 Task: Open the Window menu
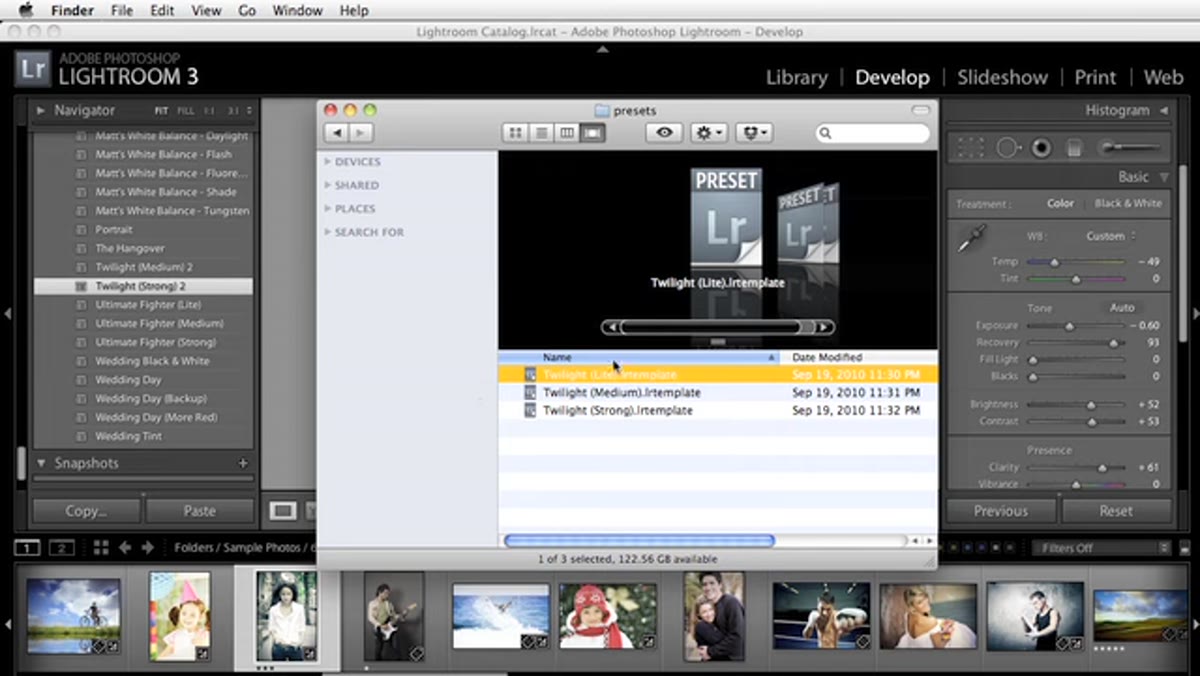(297, 11)
